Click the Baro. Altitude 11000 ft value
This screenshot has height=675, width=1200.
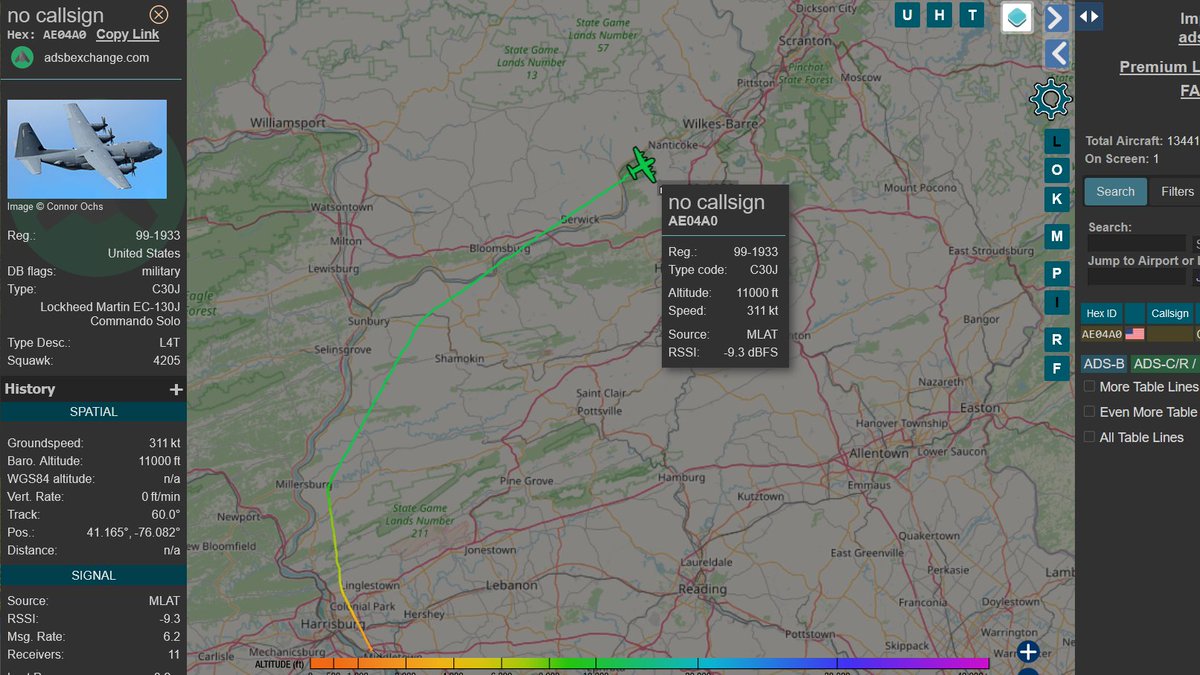[x=158, y=461]
